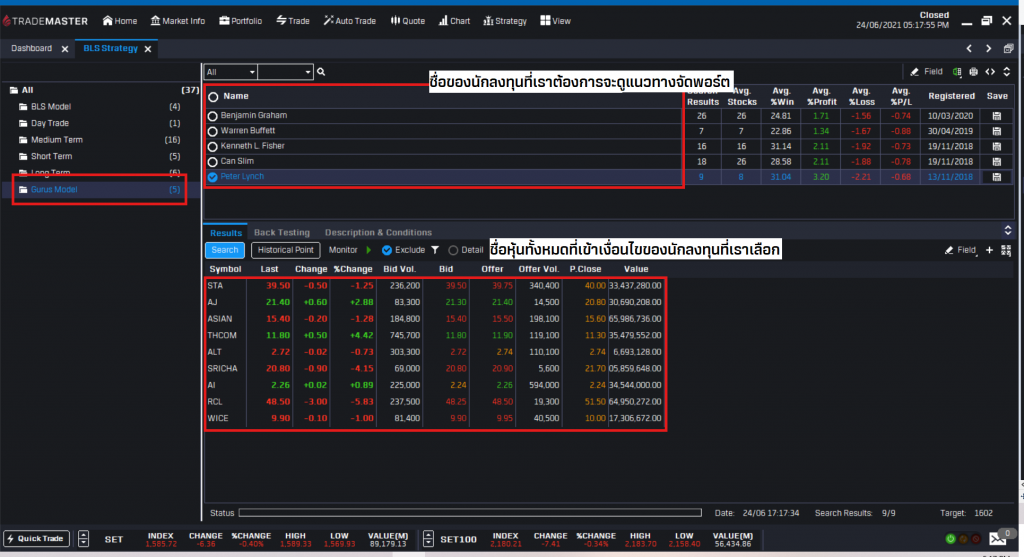Select the Warren Buffett radio button
Screen dimensions: 1024x557
tap(212, 131)
